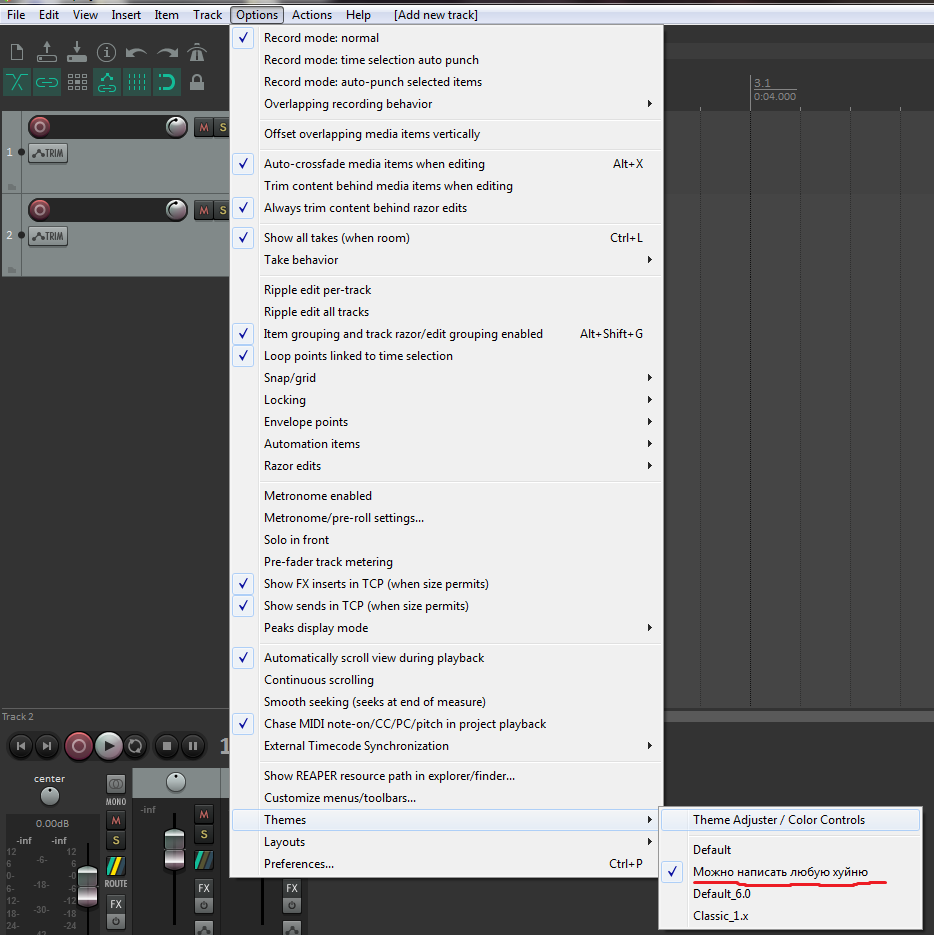Solo track 2 with S button

[x=222, y=210]
